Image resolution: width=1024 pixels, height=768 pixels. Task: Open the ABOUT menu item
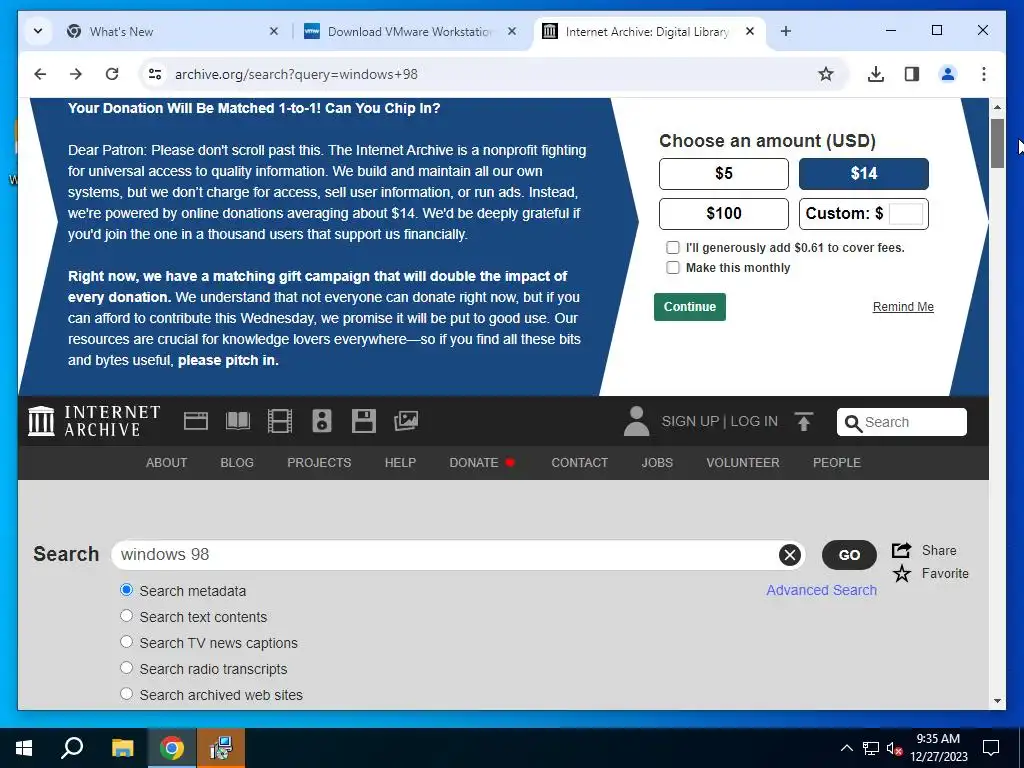pos(167,462)
